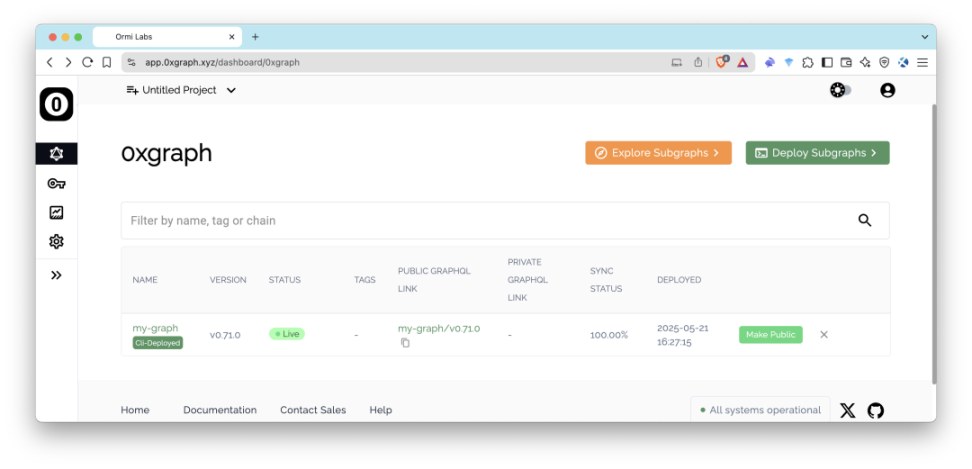Open the settings gear in sidebar
The height and width of the screenshot is (469, 972).
pyautogui.click(x=56, y=241)
